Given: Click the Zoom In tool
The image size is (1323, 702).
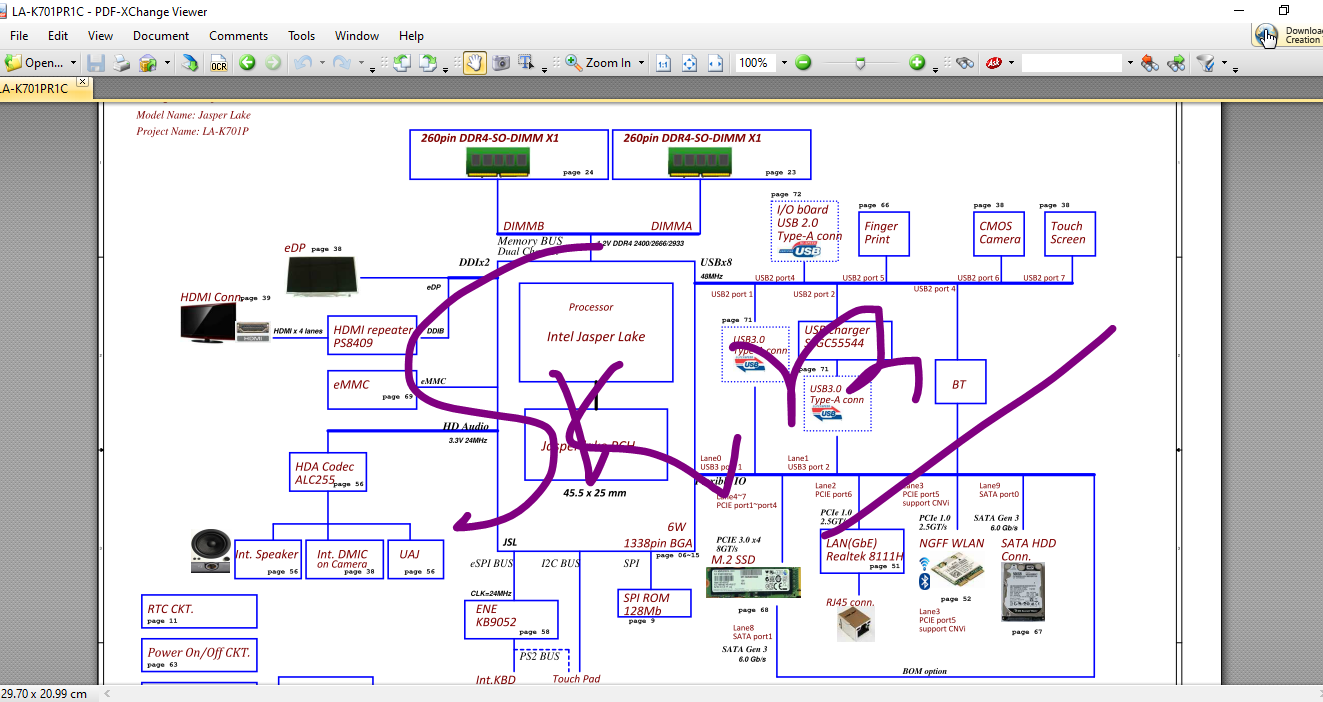Looking at the screenshot, I should 598,62.
